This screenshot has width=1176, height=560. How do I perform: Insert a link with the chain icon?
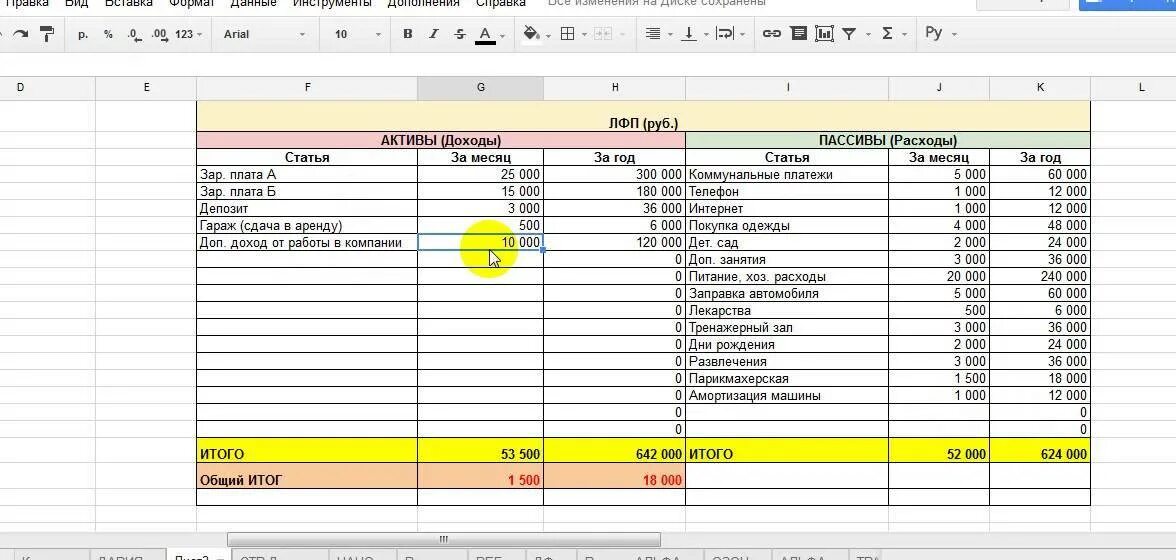(x=772, y=34)
